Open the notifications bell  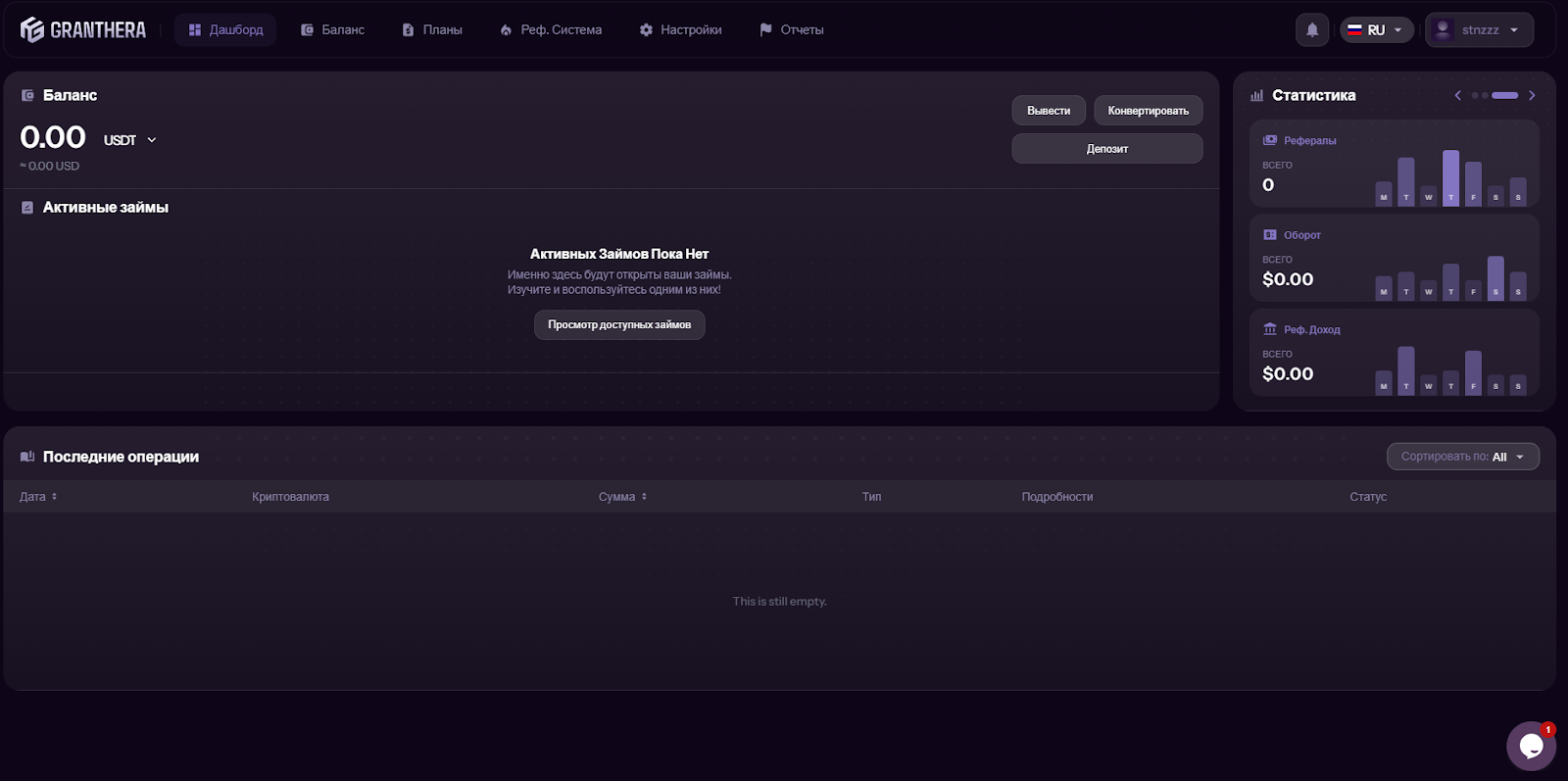point(1312,30)
